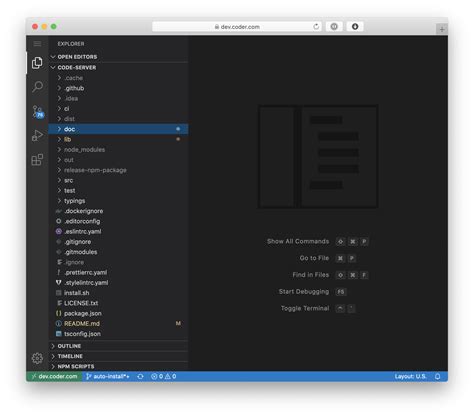Expand the selected doc folder
The width and height of the screenshot is (474, 416).
pyautogui.click(x=119, y=129)
